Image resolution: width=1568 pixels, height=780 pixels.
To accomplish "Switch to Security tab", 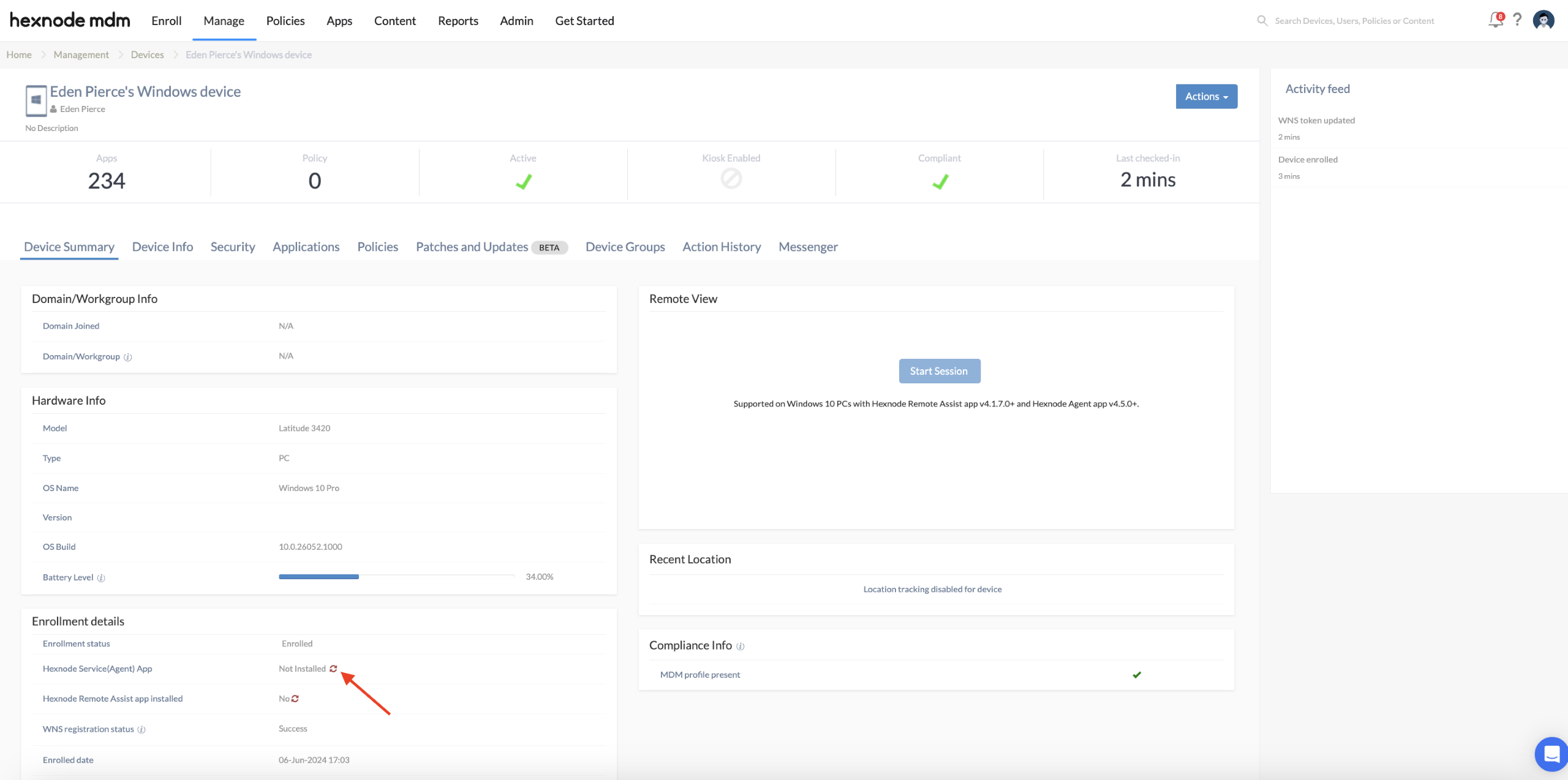I will 233,247.
